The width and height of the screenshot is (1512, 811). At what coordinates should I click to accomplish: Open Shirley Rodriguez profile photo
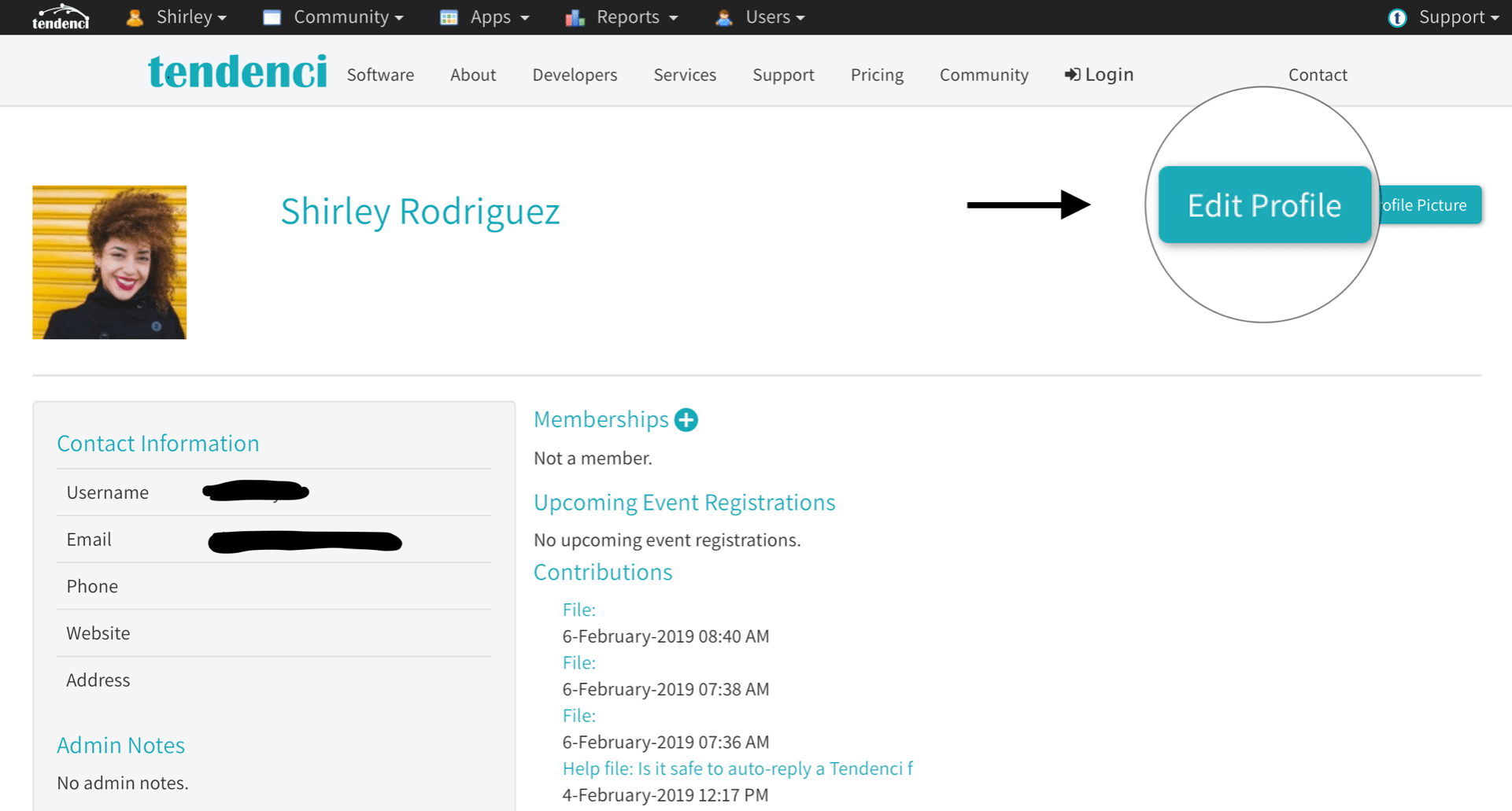click(x=109, y=262)
